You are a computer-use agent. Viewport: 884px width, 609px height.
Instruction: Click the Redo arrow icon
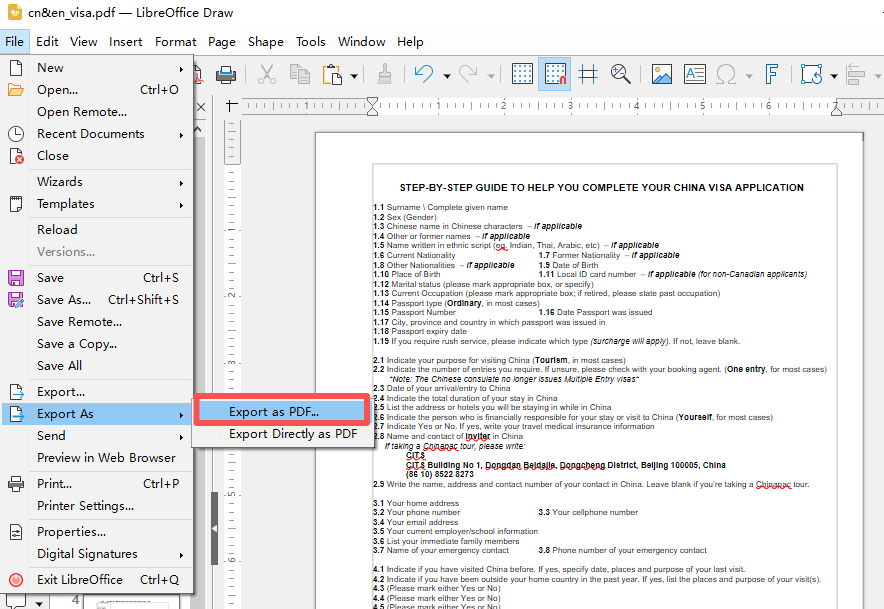point(468,74)
